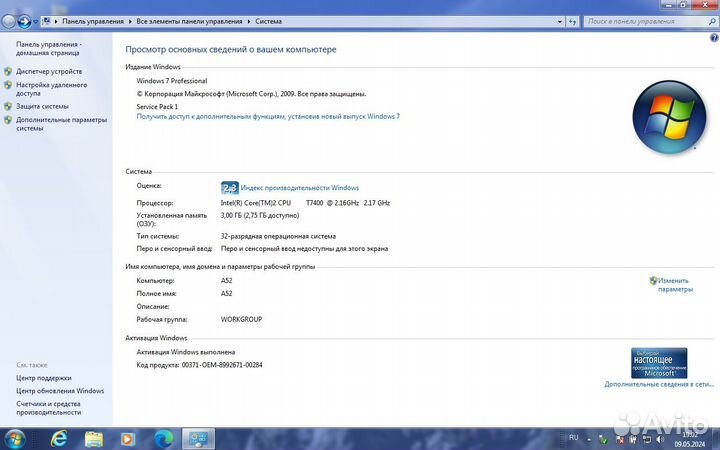
Task: Open Internet Explorer from the taskbar
Action: pos(59,438)
